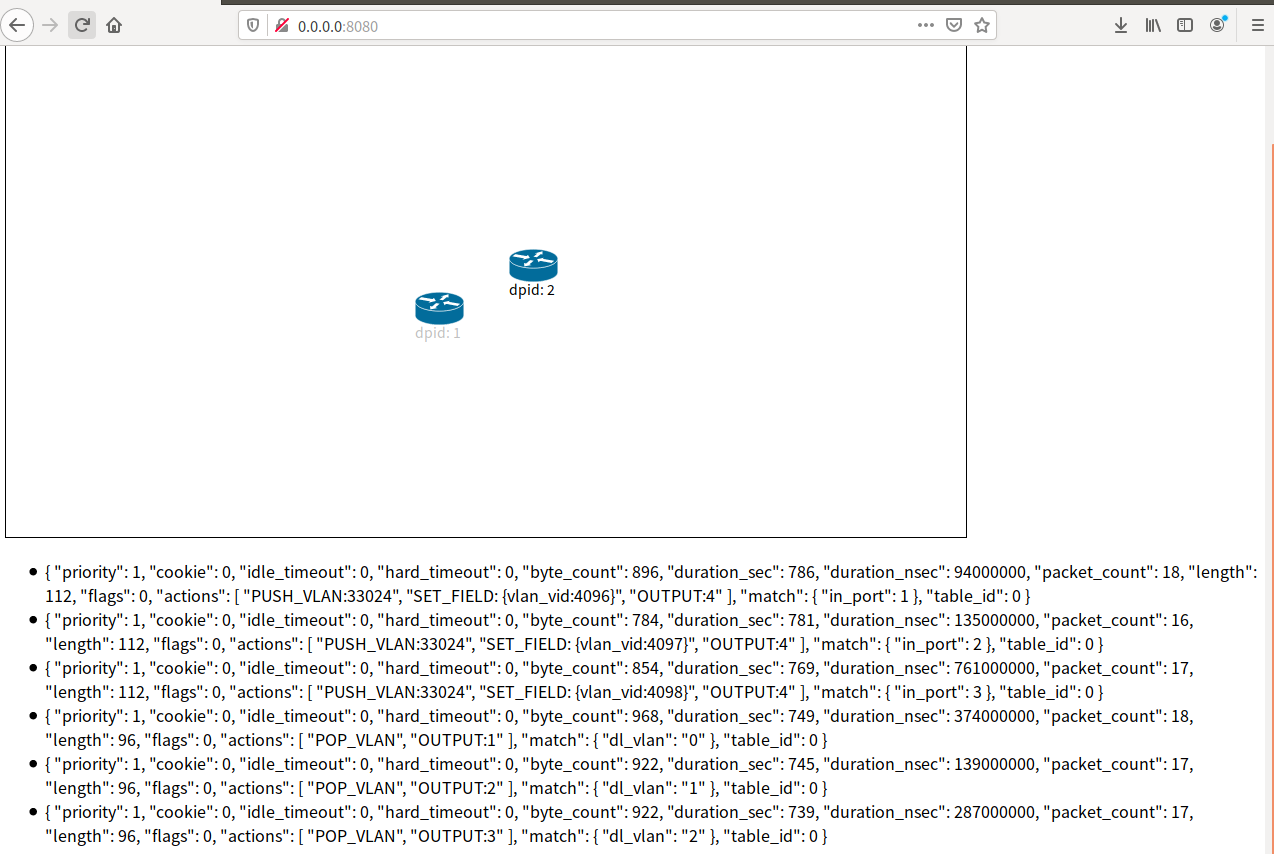Click the flow entry with vlan_vid:4098
This screenshot has width=1274, height=854.
pyautogui.click(x=619, y=680)
